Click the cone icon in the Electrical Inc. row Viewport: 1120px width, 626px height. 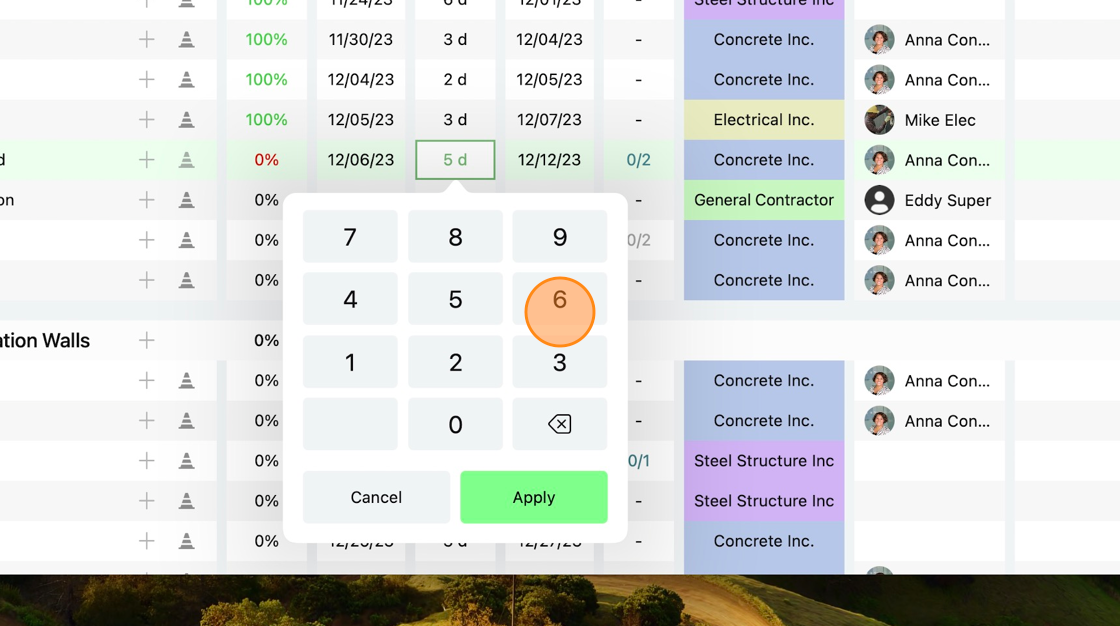click(186, 119)
